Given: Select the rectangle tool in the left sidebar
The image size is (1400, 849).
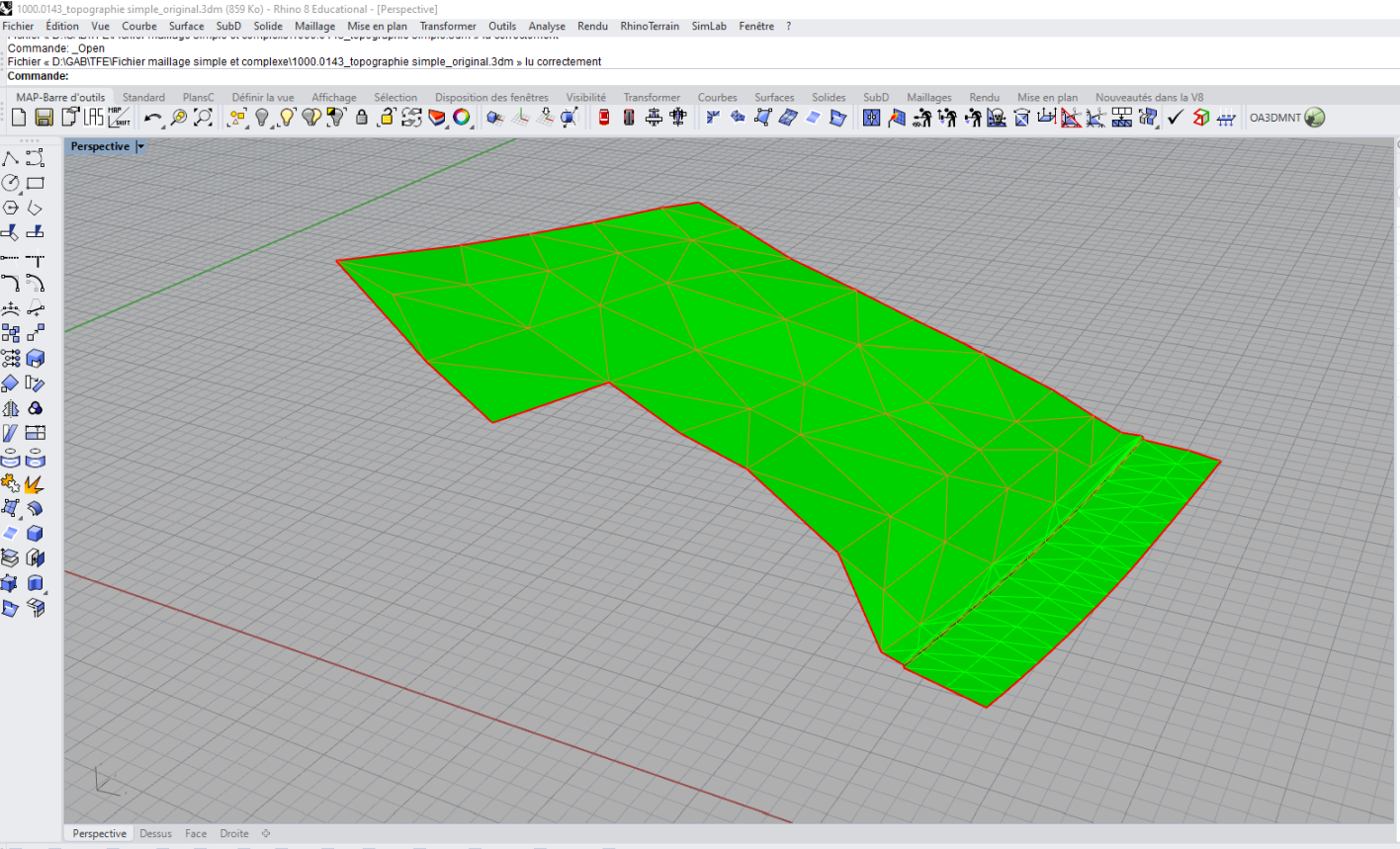Looking at the screenshot, I should (36, 183).
